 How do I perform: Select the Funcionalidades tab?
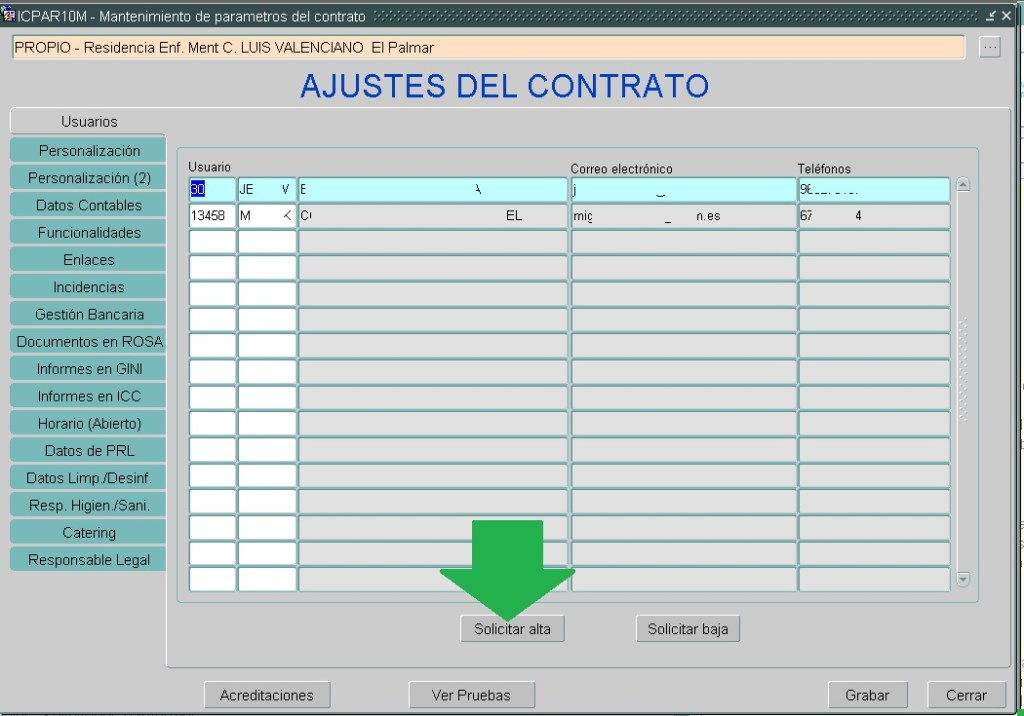click(x=88, y=232)
